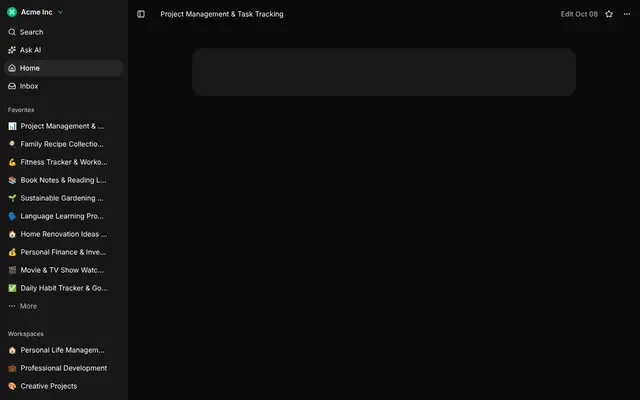This screenshot has width=640, height=400.
Task: Click the Book Notes stacked books icon
Action: [x=12, y=180]
